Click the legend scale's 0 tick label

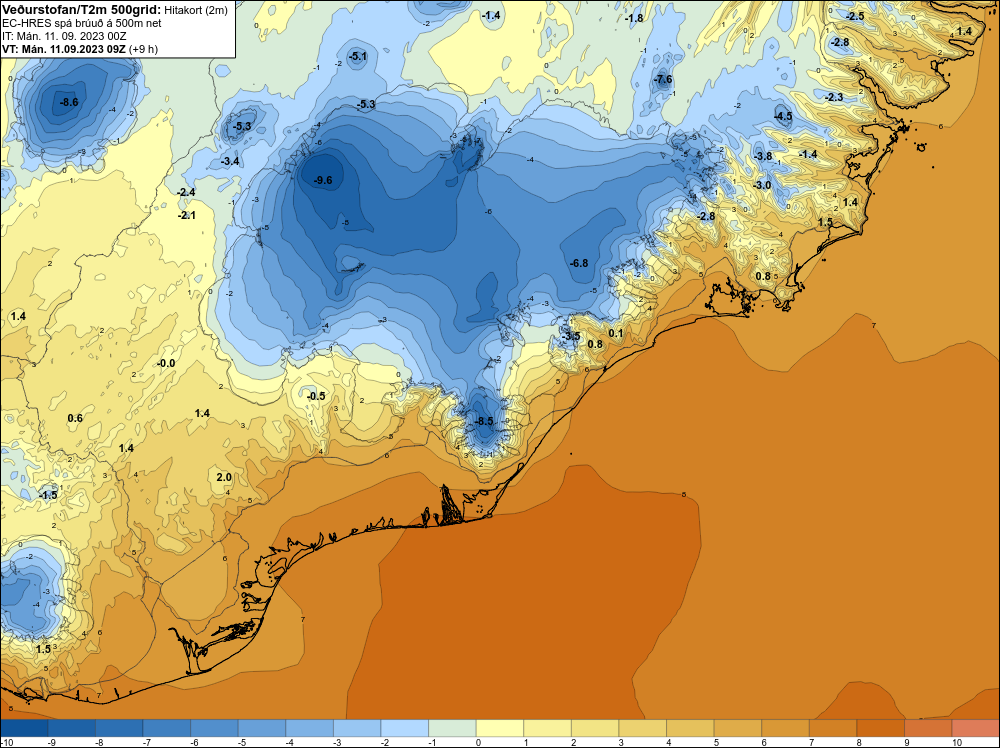tap(478, 742)
